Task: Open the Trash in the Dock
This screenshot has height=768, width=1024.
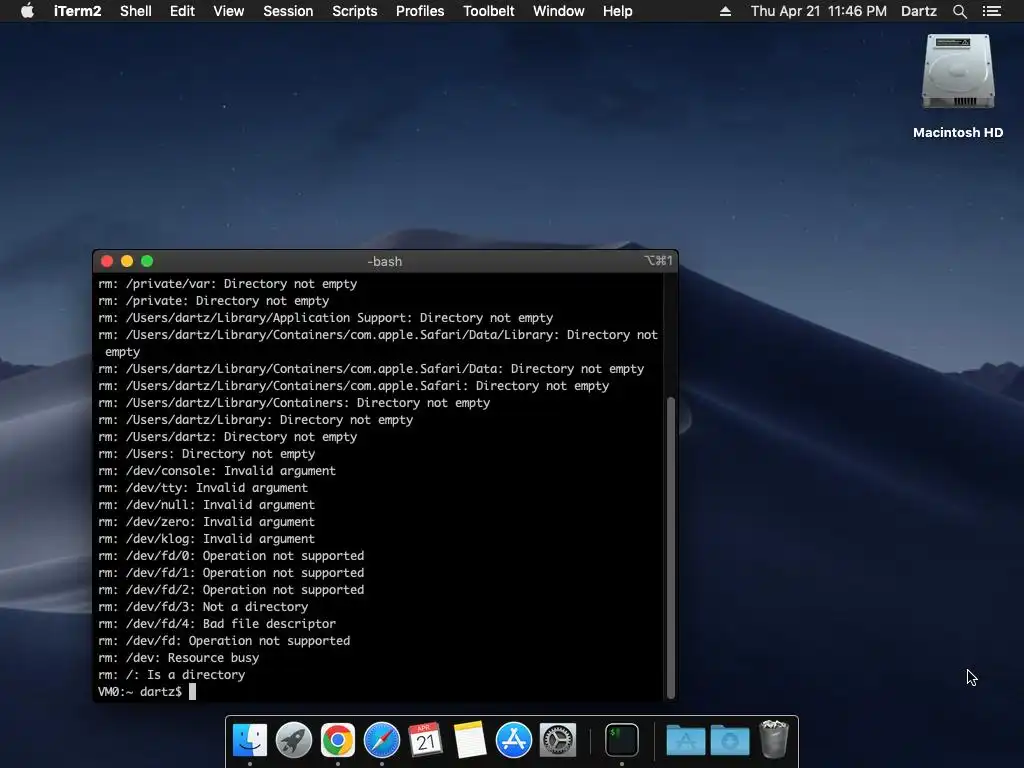Action: (774, 739)
